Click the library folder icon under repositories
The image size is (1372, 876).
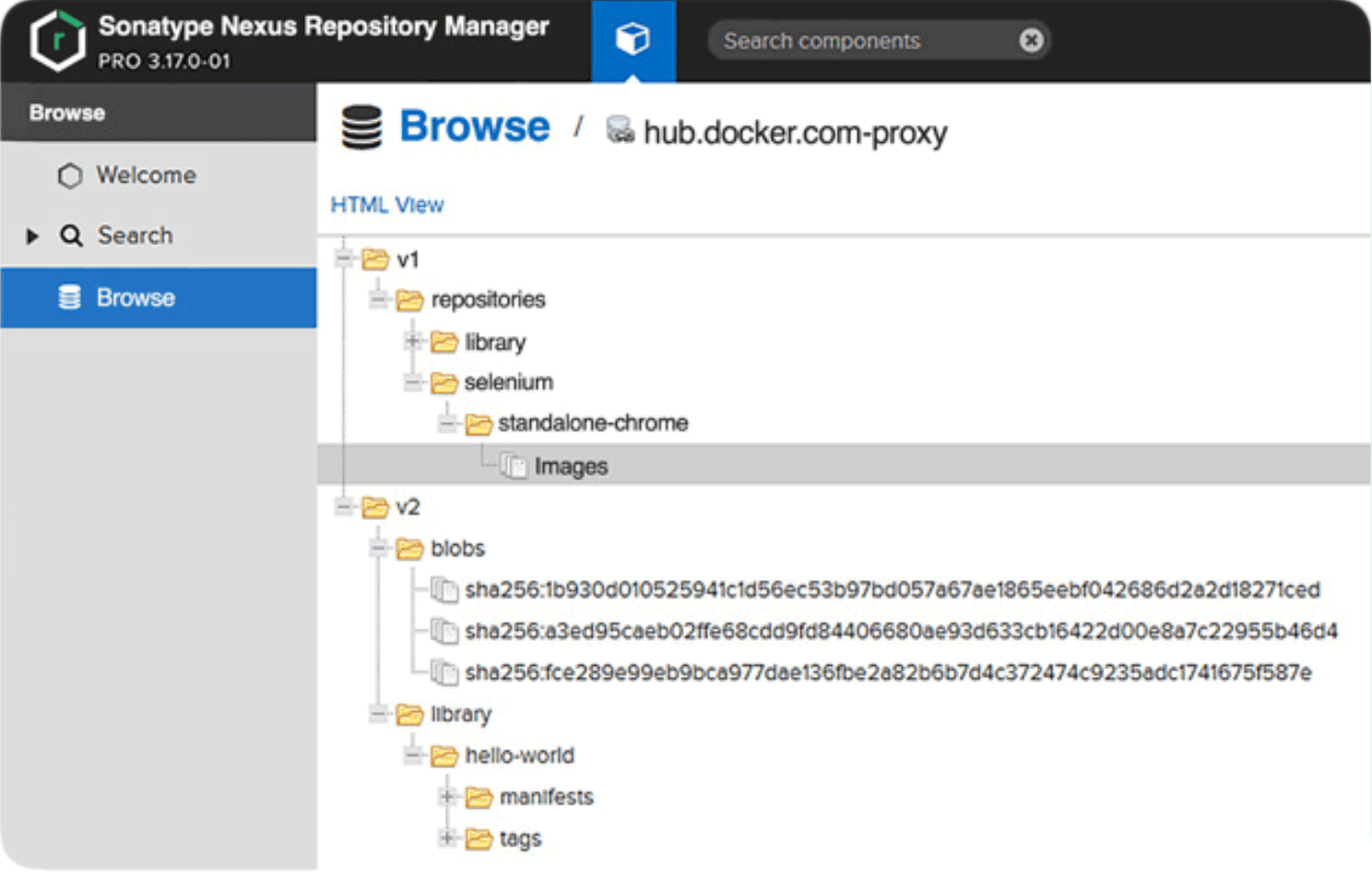coord(444,342)
